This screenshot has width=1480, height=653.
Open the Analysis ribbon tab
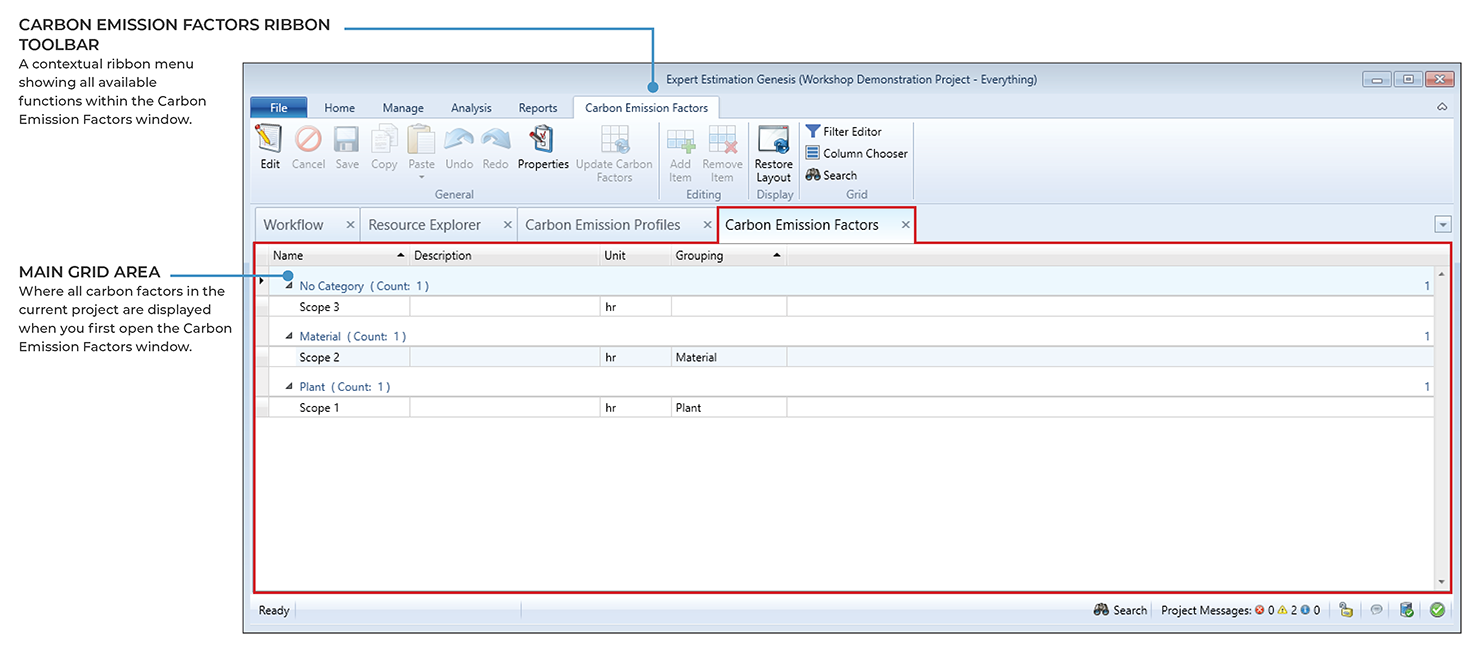tap(471, 108)
